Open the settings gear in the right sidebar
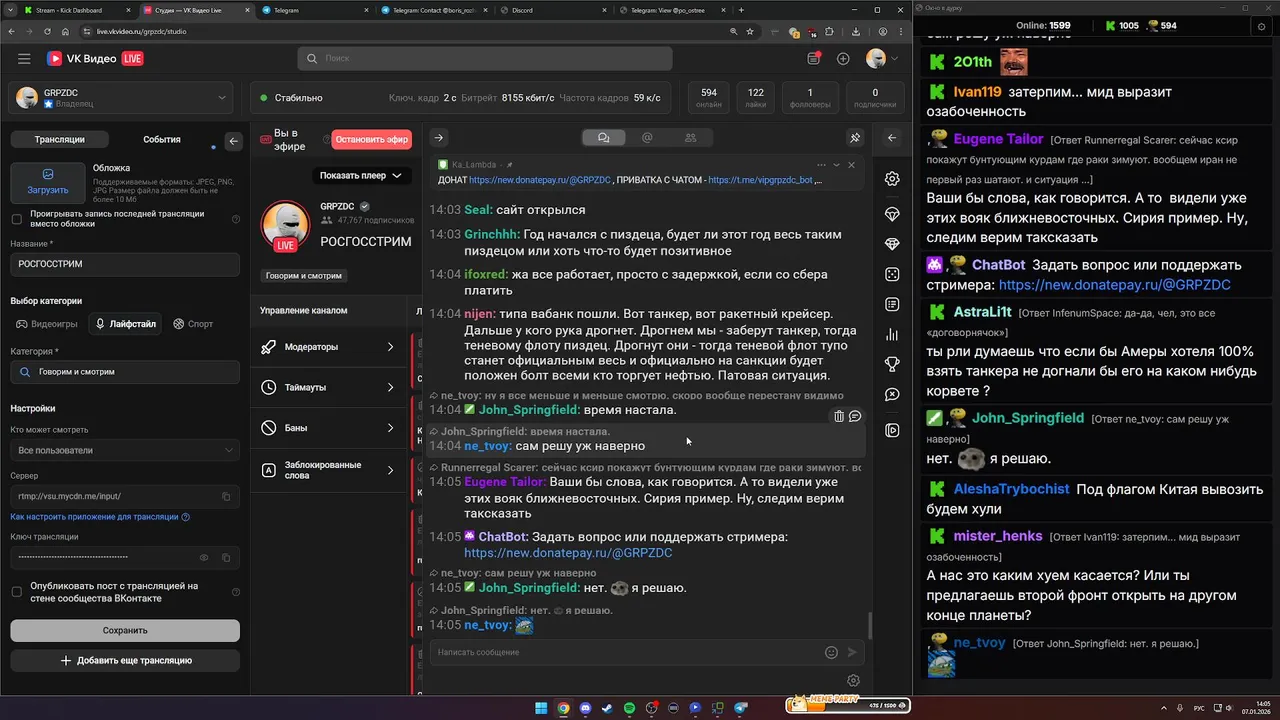The width and height of the screenshot is (1280, 720). click(892, 179)
